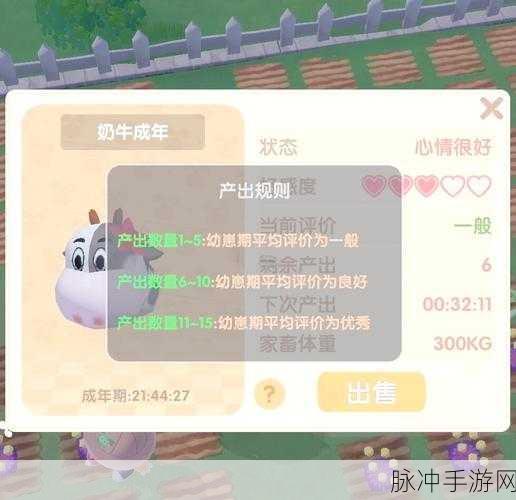Image resolution: width=516 pixels, height=500 pixels.
Task: Select the 产出数量11~15 rule line
Action: coord(244,322)
